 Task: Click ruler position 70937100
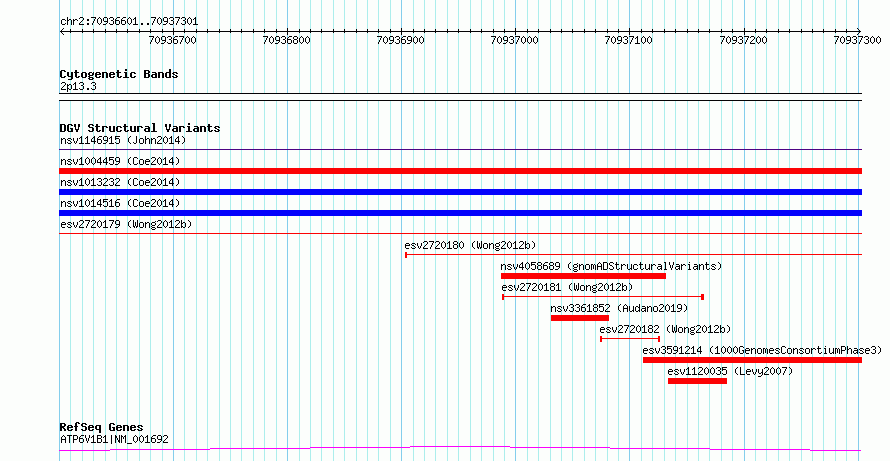pyautogui.click(x=629, y=40)
